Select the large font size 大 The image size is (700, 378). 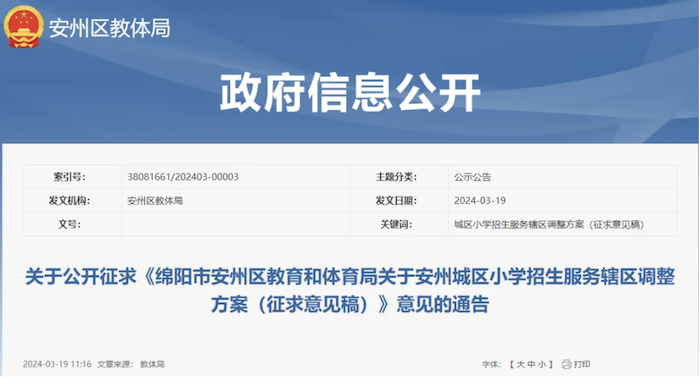click(520, 364)
